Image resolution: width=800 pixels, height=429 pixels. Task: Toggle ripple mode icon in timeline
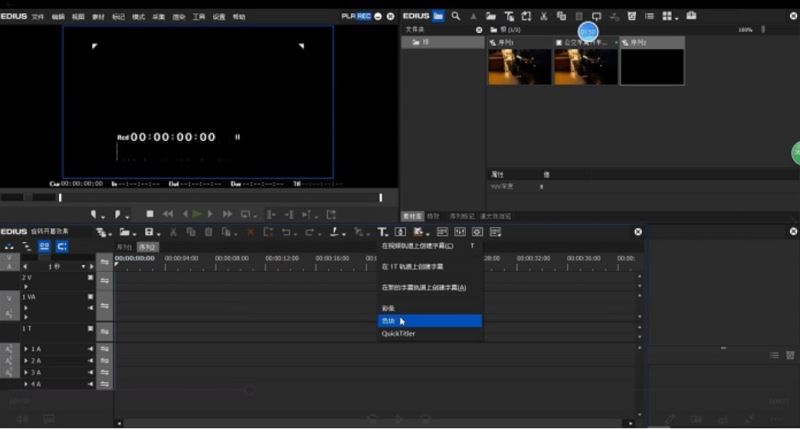point(27,247)
